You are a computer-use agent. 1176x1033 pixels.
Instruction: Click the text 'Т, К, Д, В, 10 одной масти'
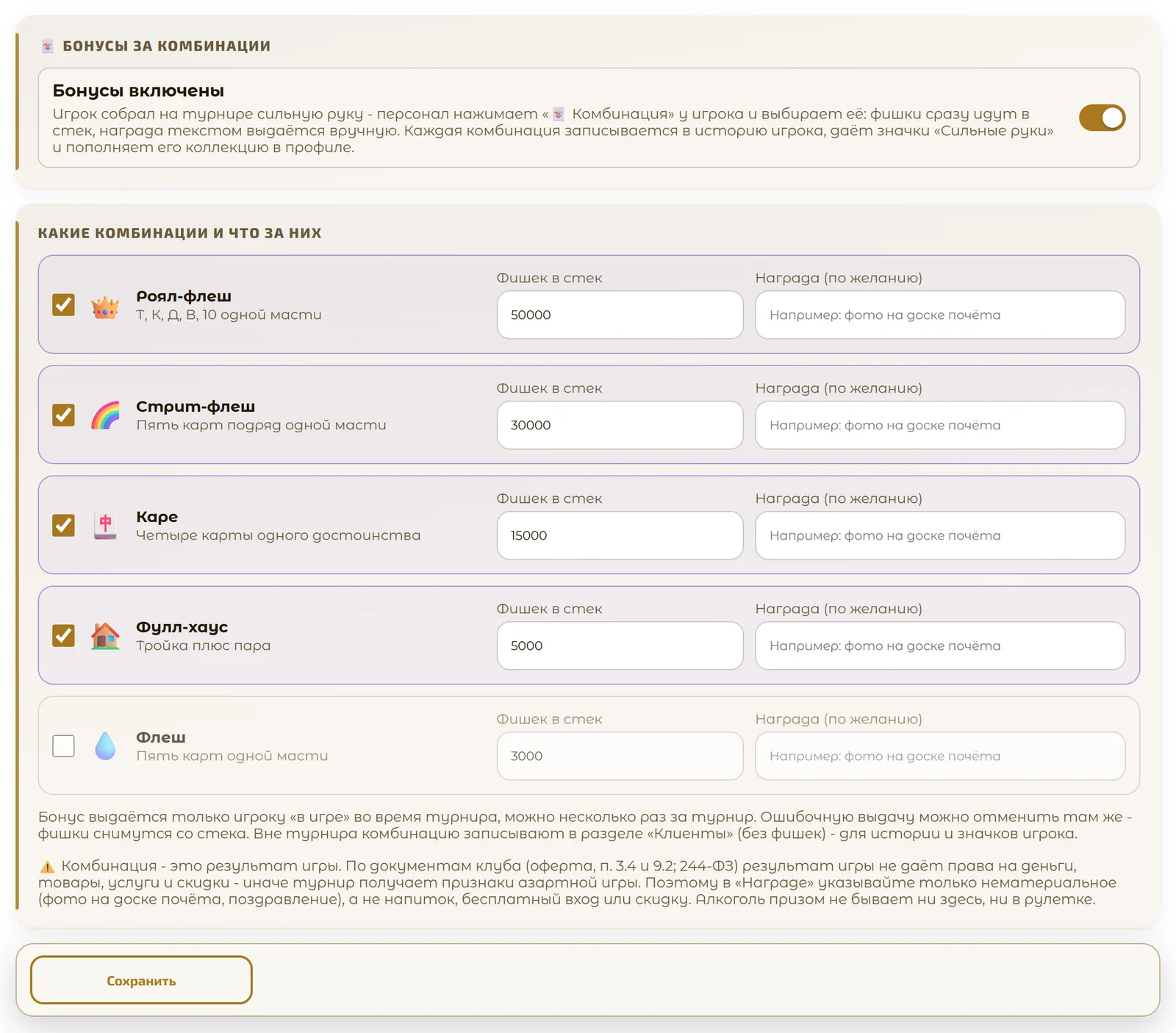(x=229, y=315)
